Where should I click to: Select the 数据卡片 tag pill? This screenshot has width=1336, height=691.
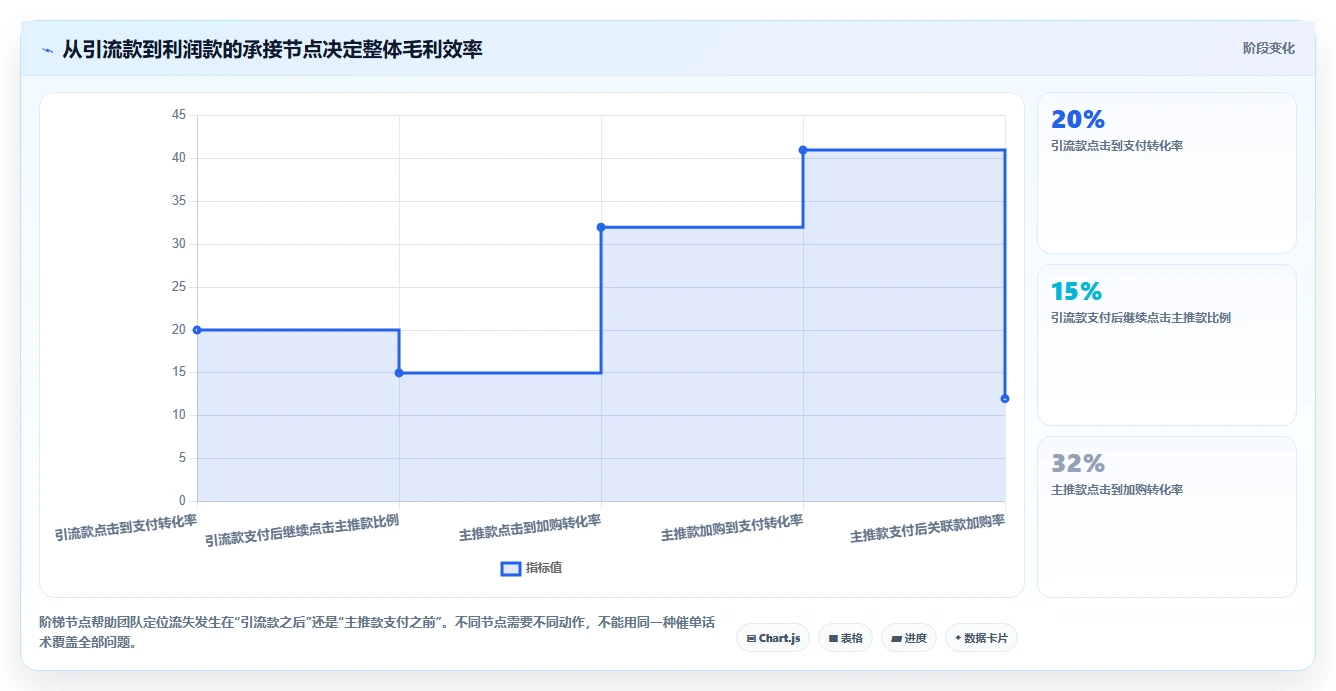click(x=981, y=638)
